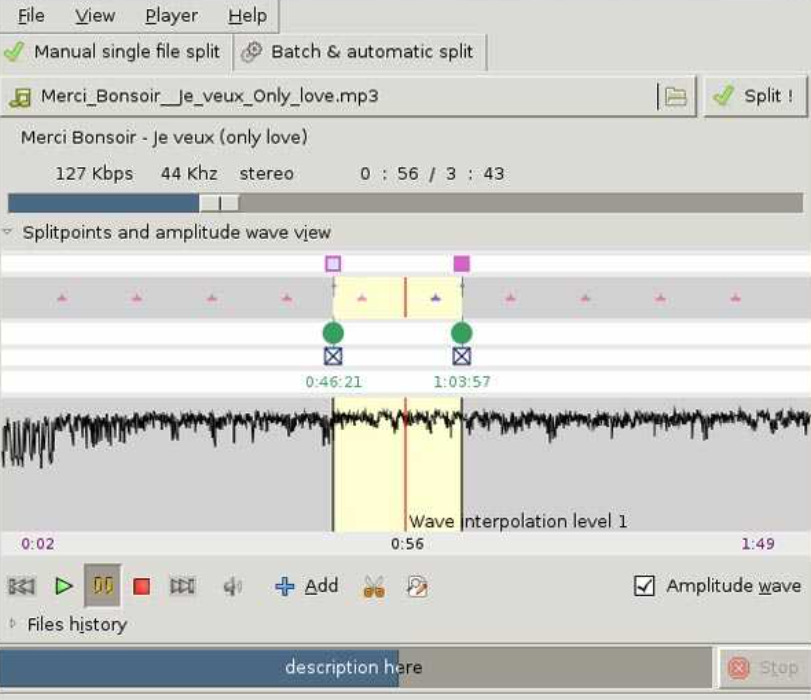This screenshot has height=700, width=811.
Task: Click the hollow pink square splitpoint marker
Action: click(x=333, y=264)
